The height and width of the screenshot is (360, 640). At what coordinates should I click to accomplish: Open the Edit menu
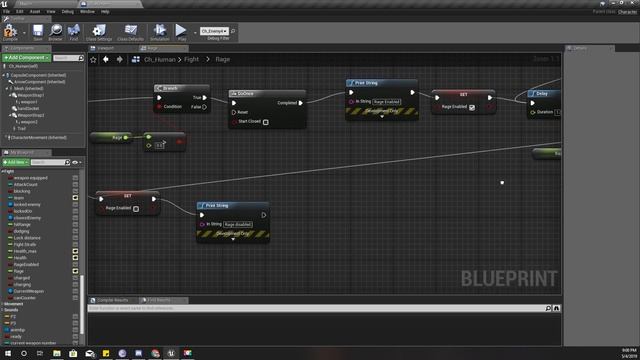click(x=20, y=12)
